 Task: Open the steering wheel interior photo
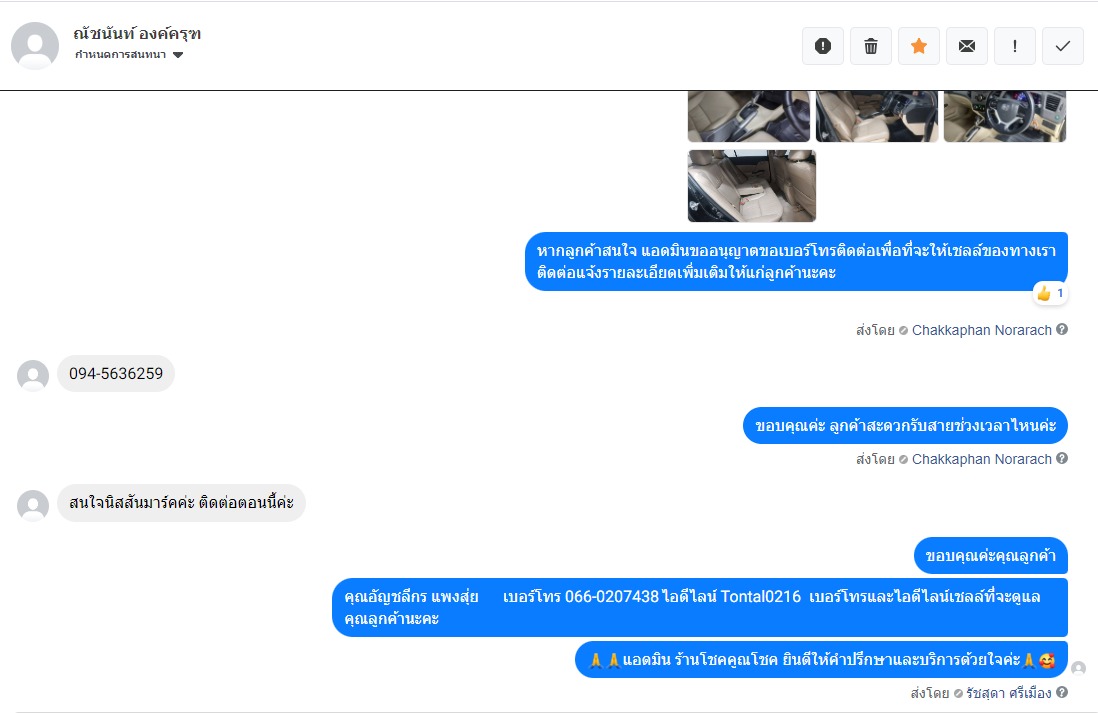pyautogui.click(x=1005, y=116)
